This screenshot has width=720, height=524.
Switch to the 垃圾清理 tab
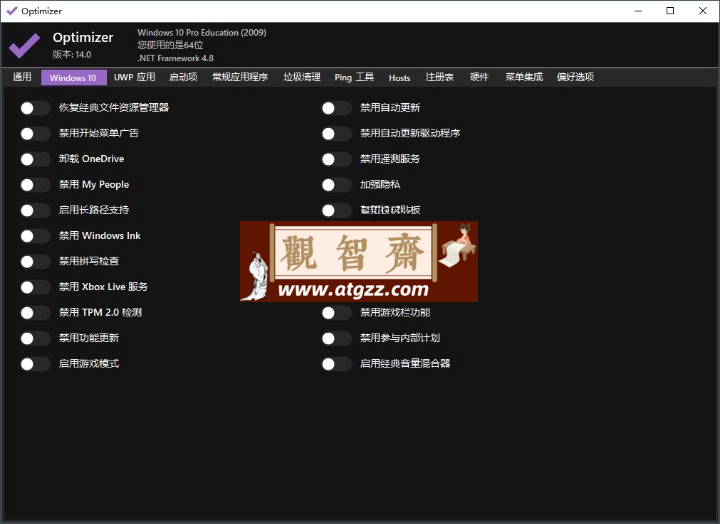tap(302, 77)
